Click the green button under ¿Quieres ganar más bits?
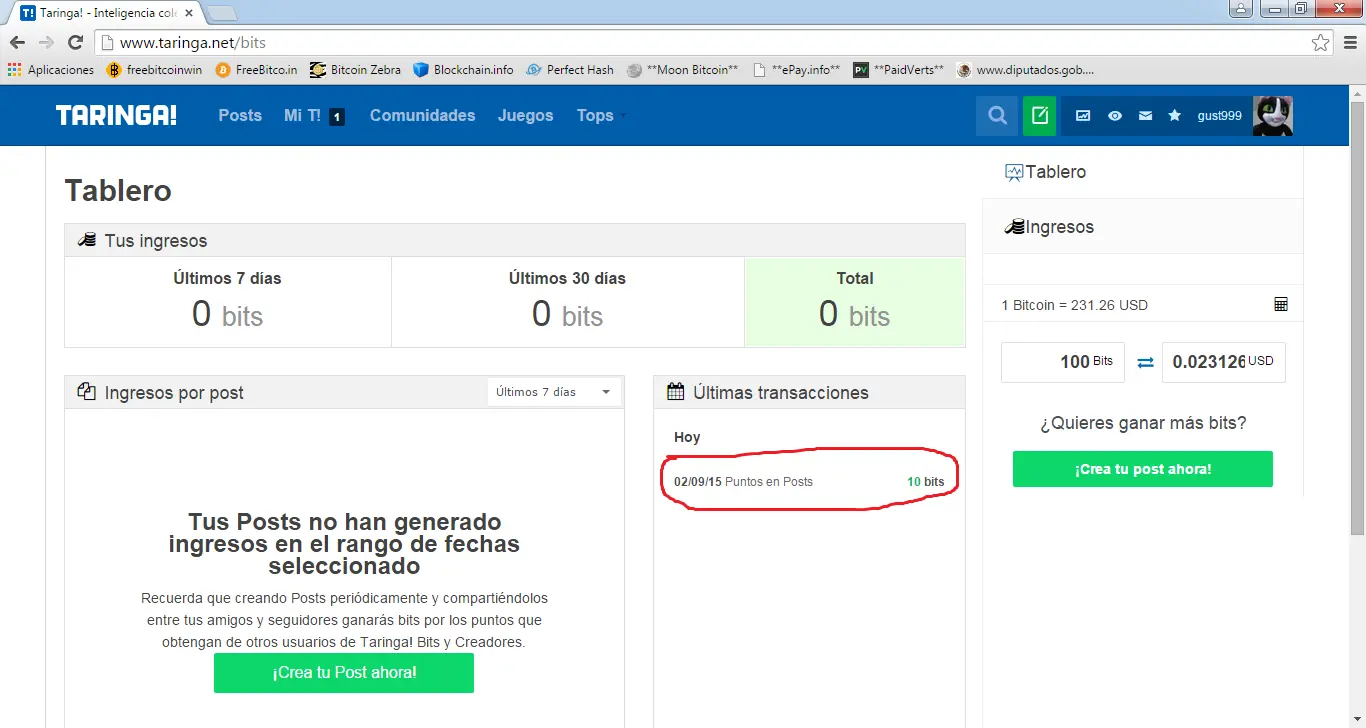1366x728 pixels. [1143, 469]
